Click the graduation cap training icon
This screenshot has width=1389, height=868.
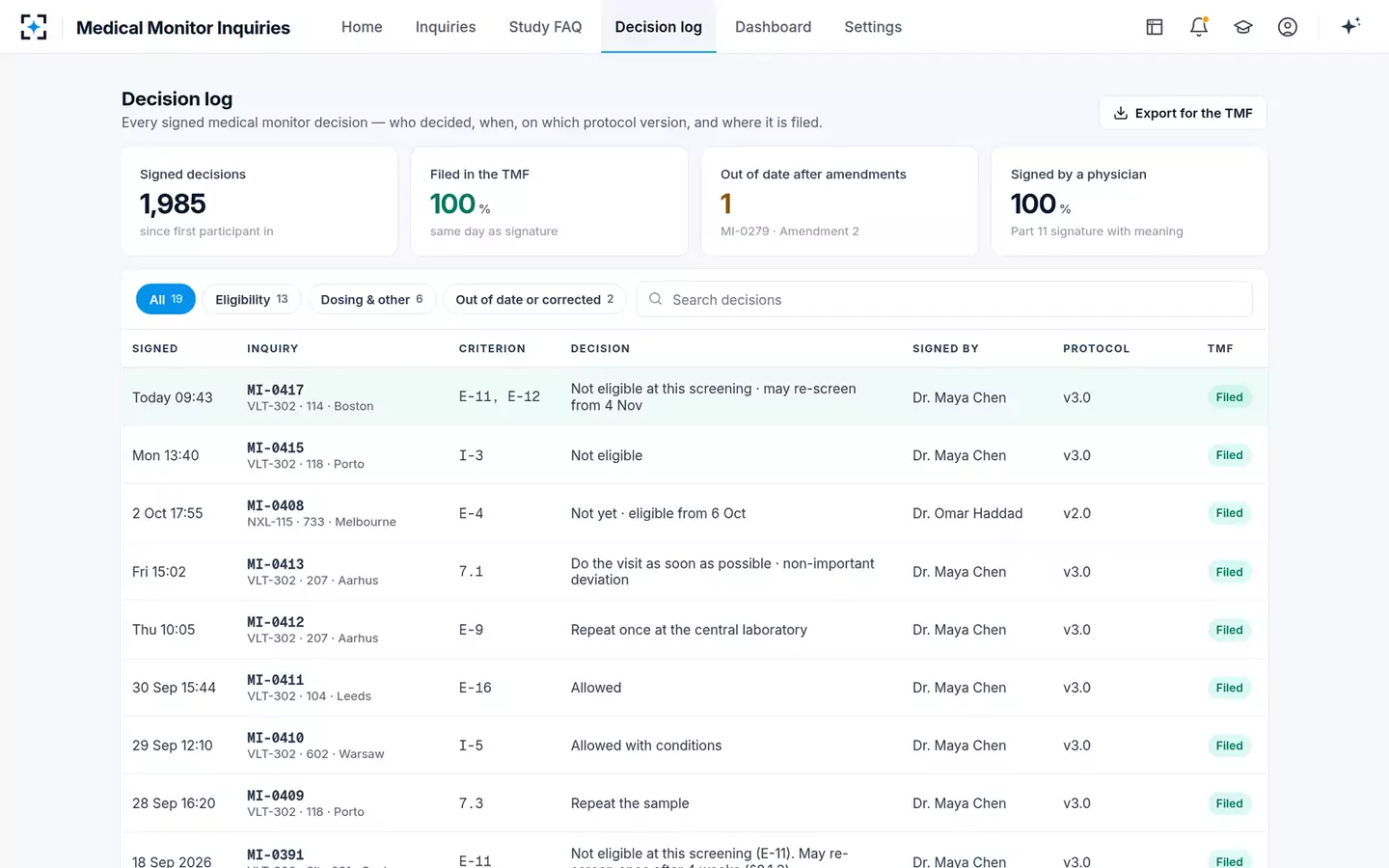[x=1243, y=27]
